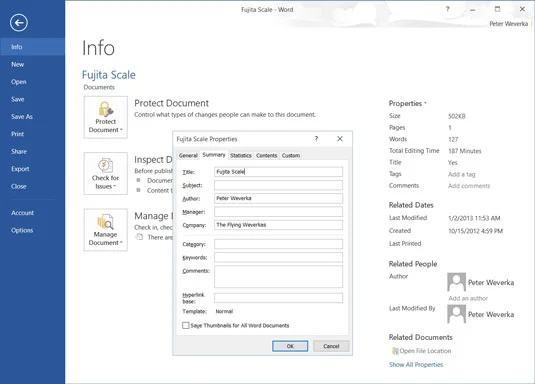Click Add a tag field
This screenshot has height=384, width=535.
[x=461, y=174]
